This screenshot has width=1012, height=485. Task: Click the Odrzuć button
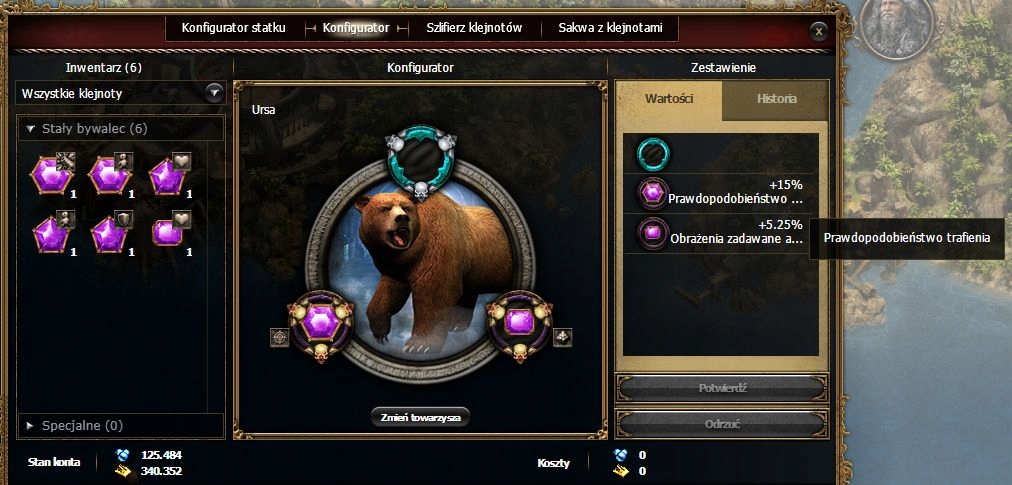722,424
